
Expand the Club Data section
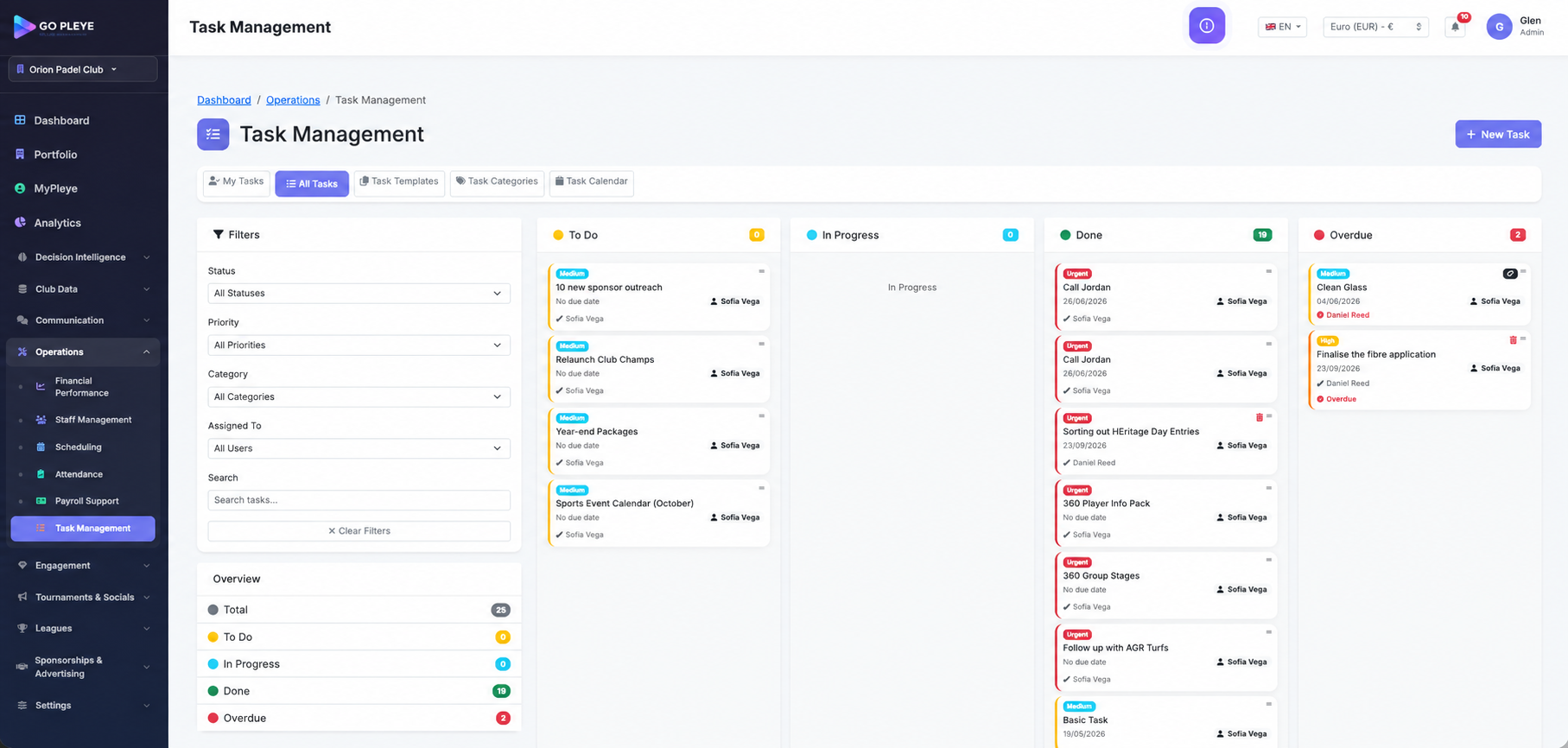(x=83, y=289)
